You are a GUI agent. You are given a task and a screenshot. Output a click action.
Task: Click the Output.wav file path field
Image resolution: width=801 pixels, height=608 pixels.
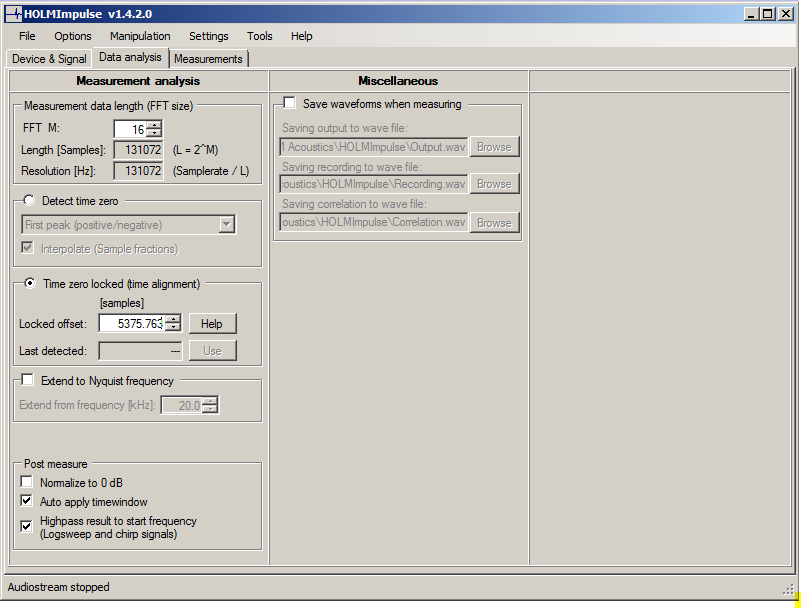374,147
